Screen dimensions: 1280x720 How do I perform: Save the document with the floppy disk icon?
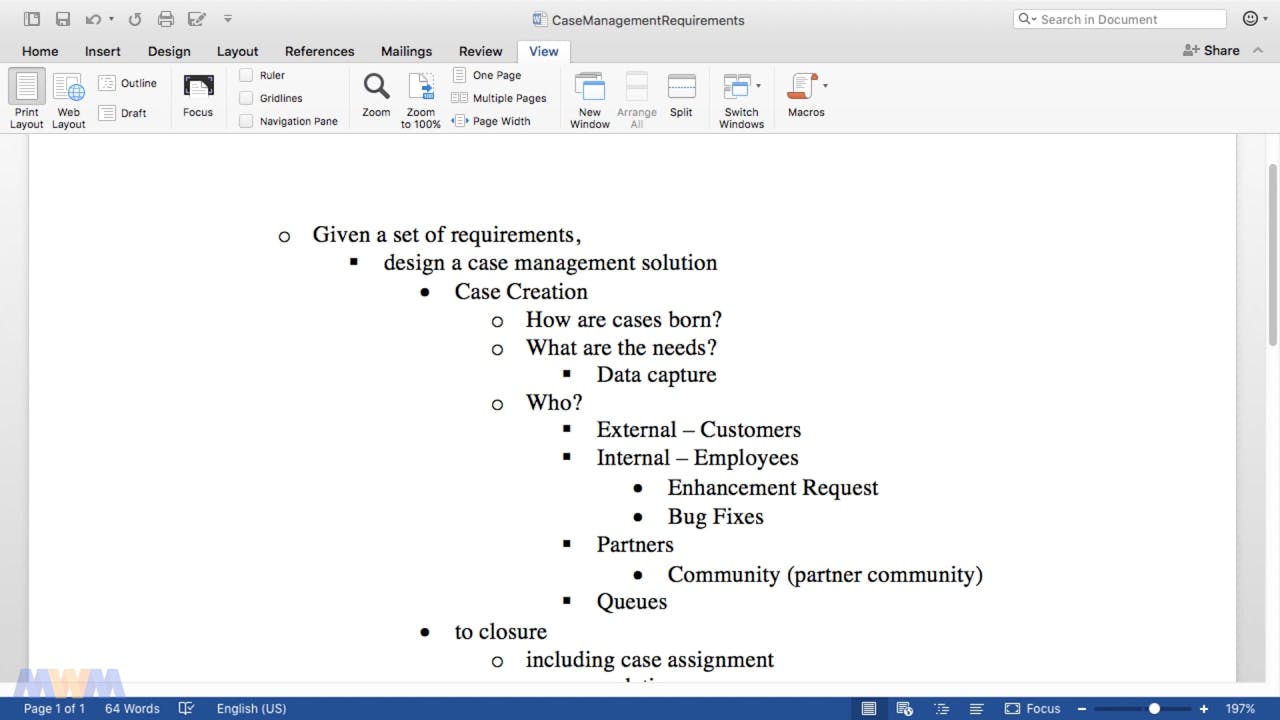tap(63, 19)
